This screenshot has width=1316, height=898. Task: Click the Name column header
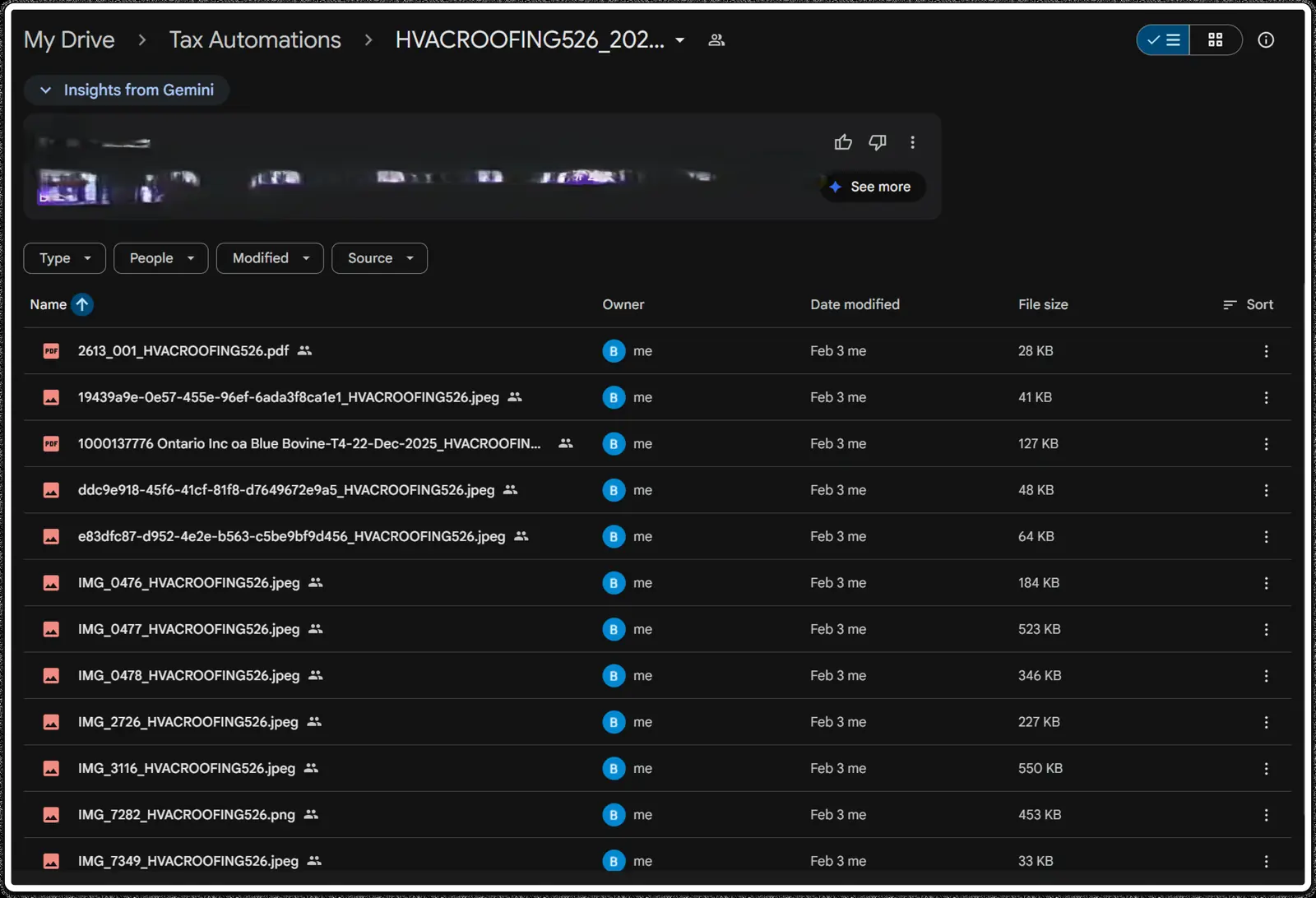point(48,304)
